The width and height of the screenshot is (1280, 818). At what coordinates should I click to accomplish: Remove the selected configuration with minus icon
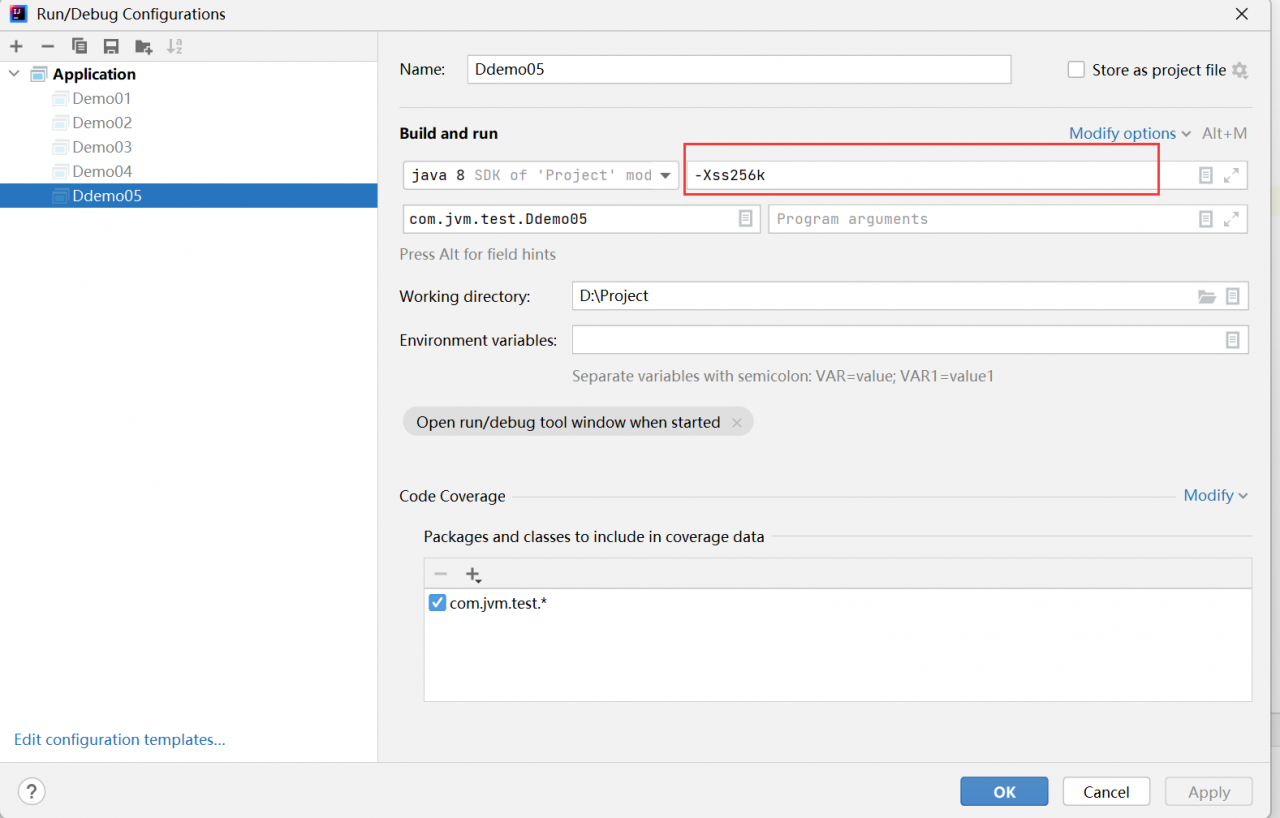tap(47, 46)
